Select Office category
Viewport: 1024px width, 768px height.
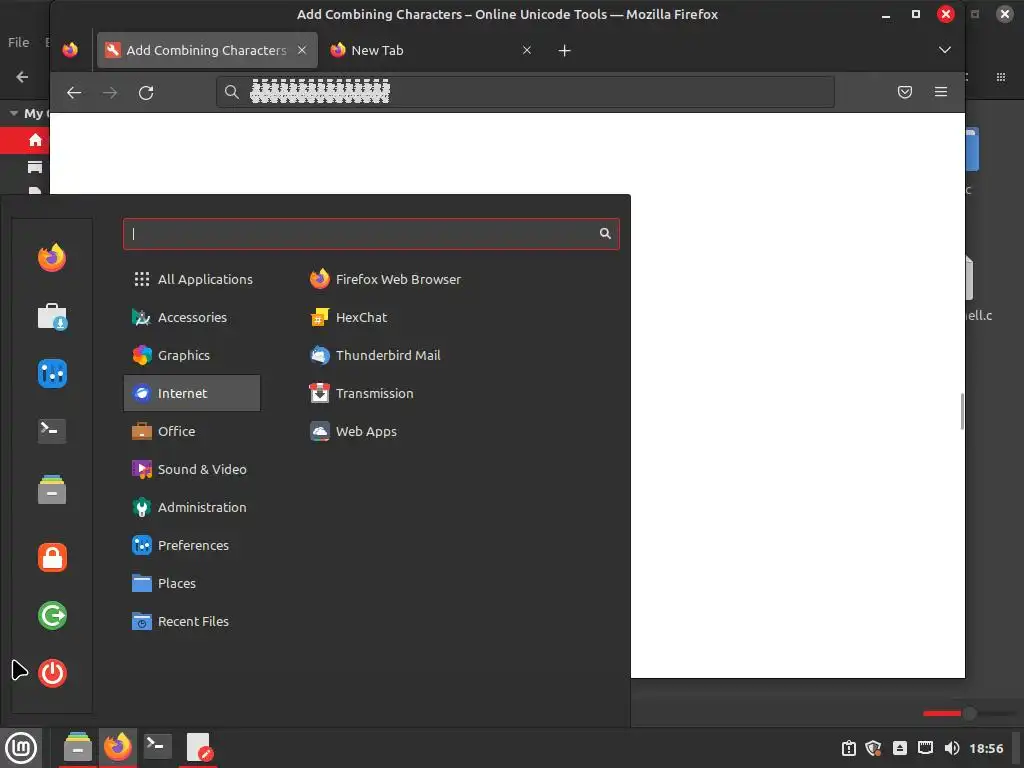[x=192, y=431]
